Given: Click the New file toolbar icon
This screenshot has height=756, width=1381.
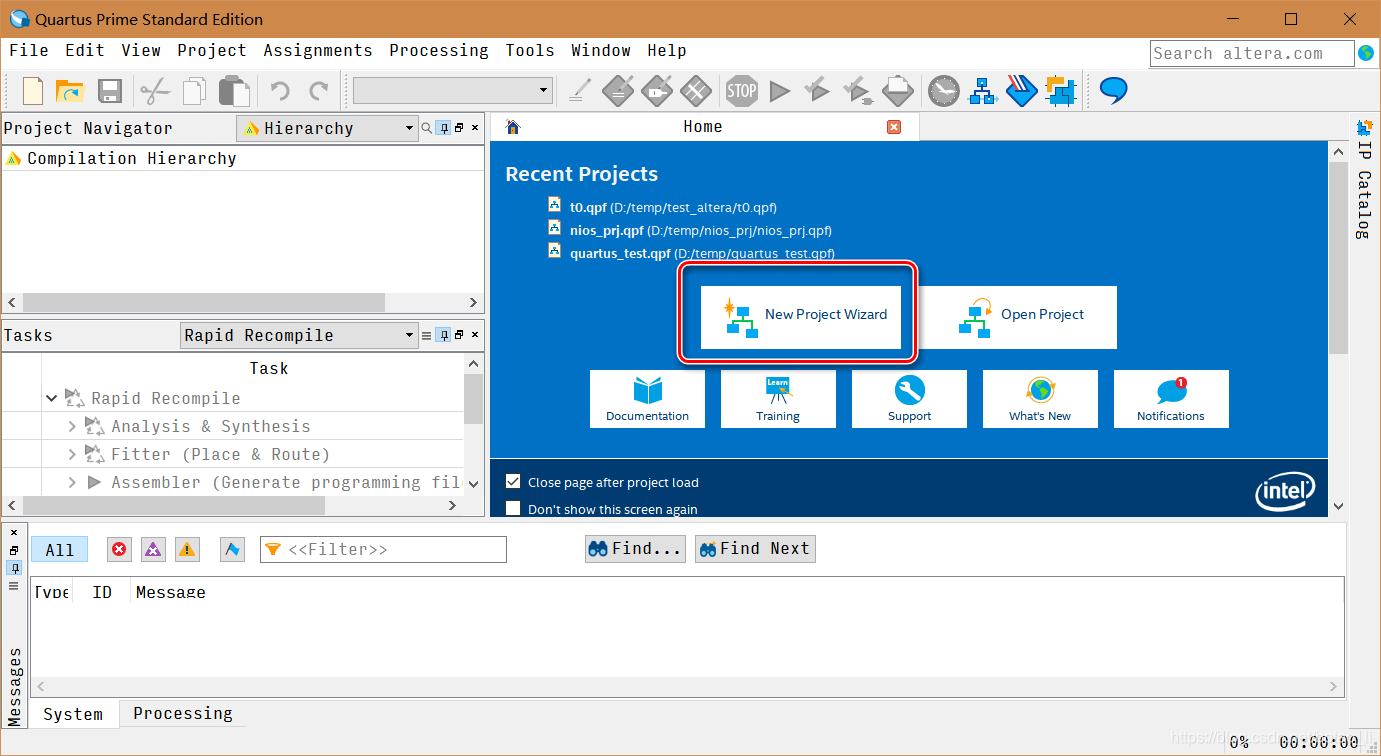Looking at the screenshot, I should [x=33, y=92].
